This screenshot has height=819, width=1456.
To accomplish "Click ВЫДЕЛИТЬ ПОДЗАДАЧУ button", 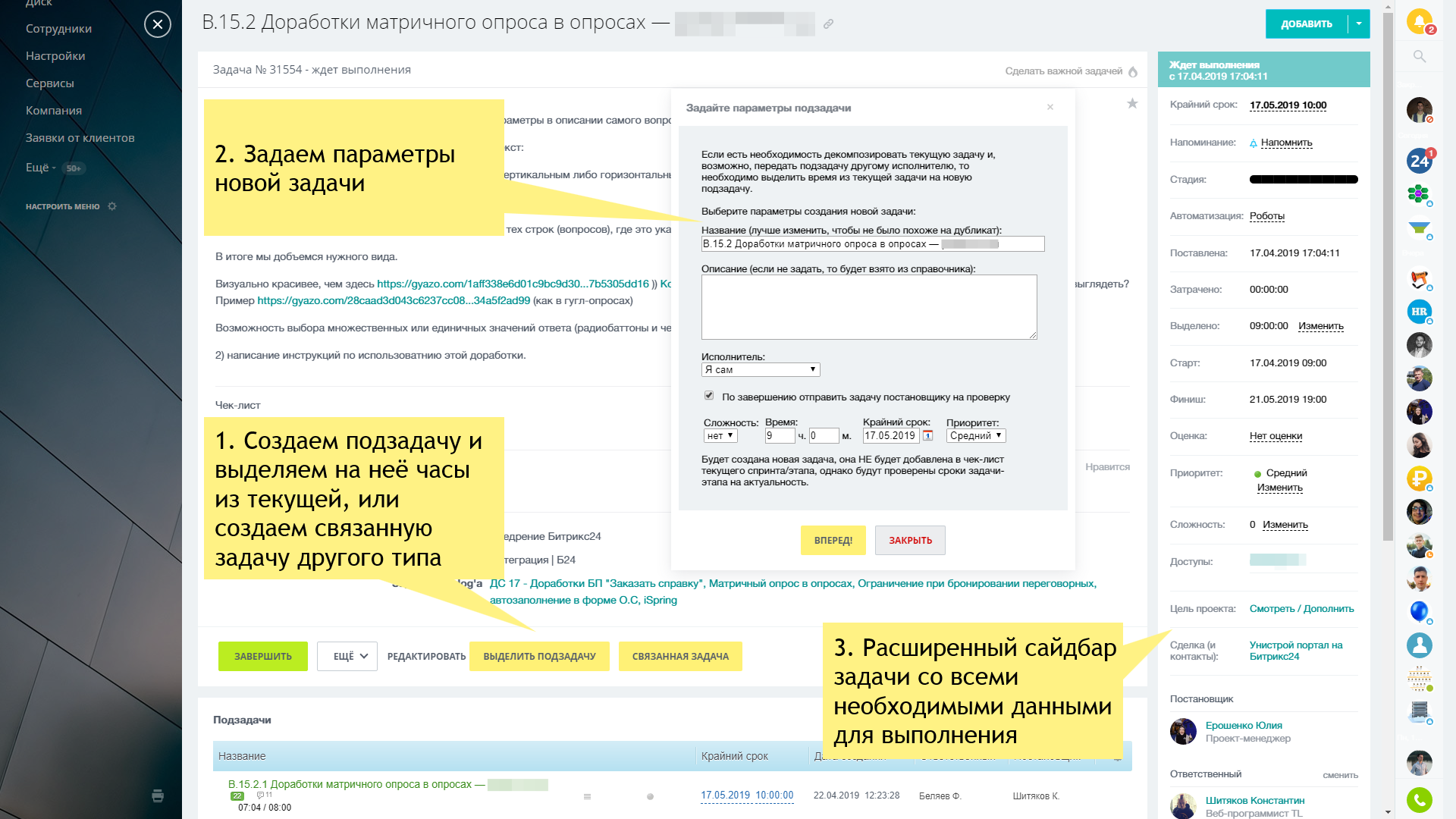I will coord(539,657).
